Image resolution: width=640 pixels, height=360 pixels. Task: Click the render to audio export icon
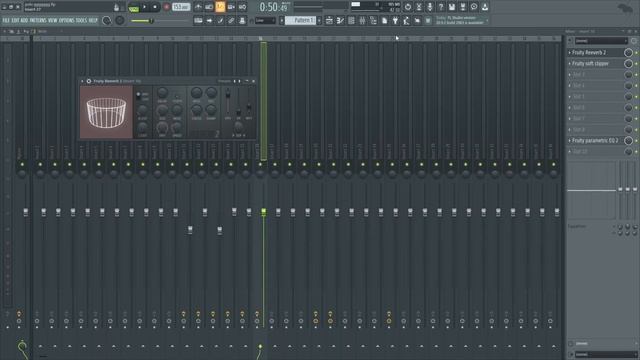click(463, 7)
